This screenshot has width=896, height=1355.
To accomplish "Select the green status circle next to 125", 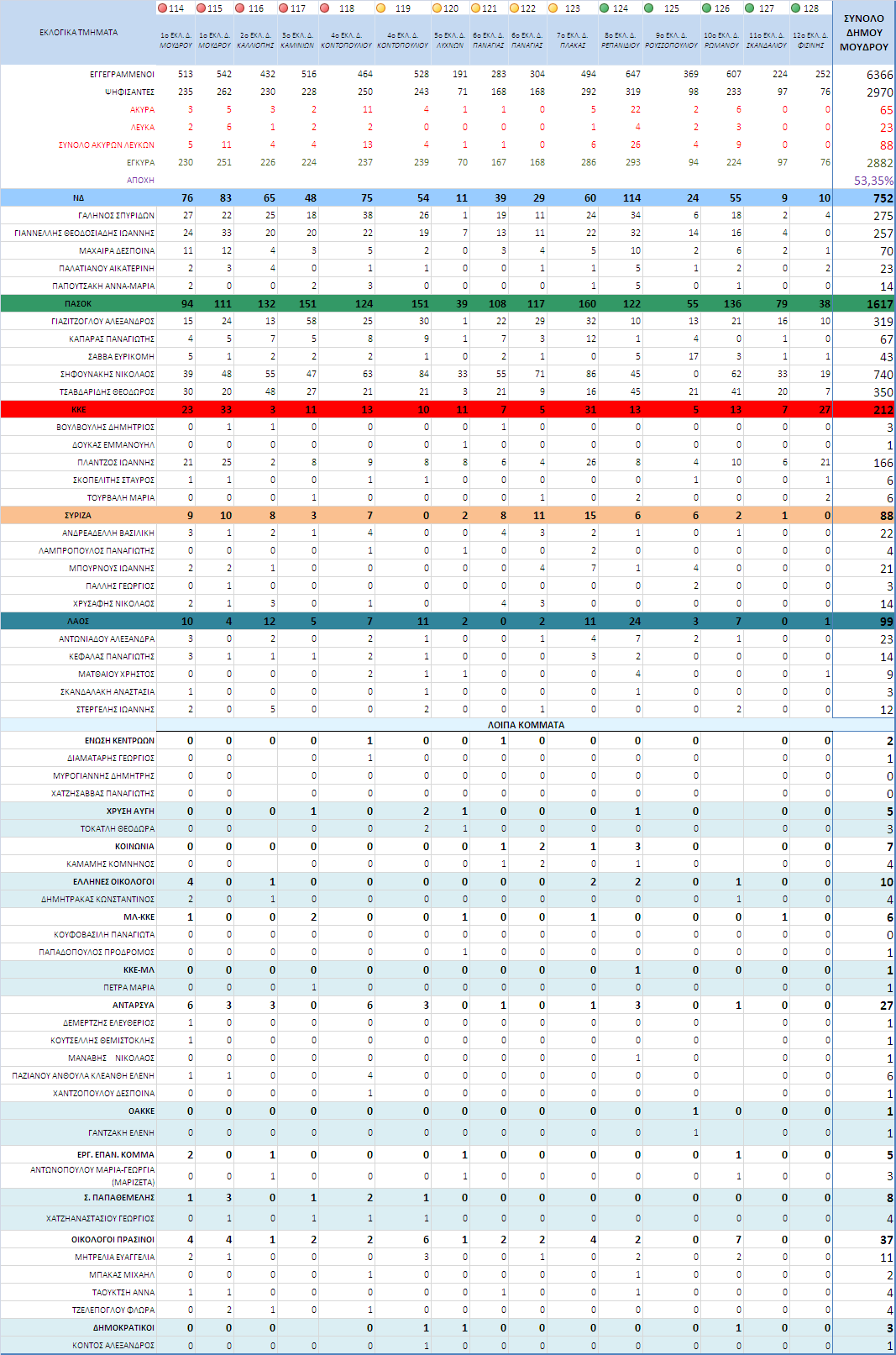I will (x=649, y=8).
